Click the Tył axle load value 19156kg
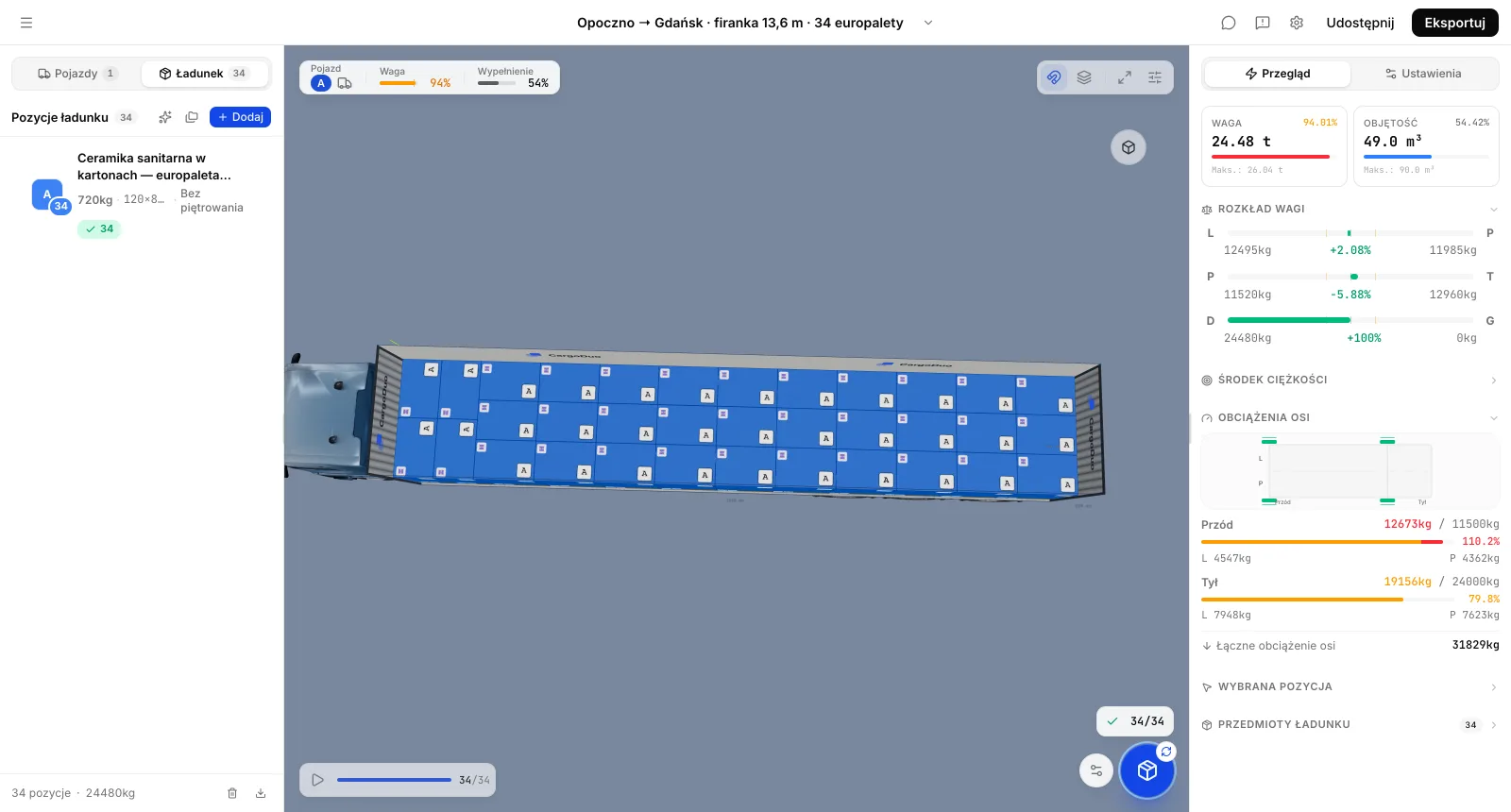Viewport: 1511px width, 812px height. pyautogui.click(x=1407, y=582)
